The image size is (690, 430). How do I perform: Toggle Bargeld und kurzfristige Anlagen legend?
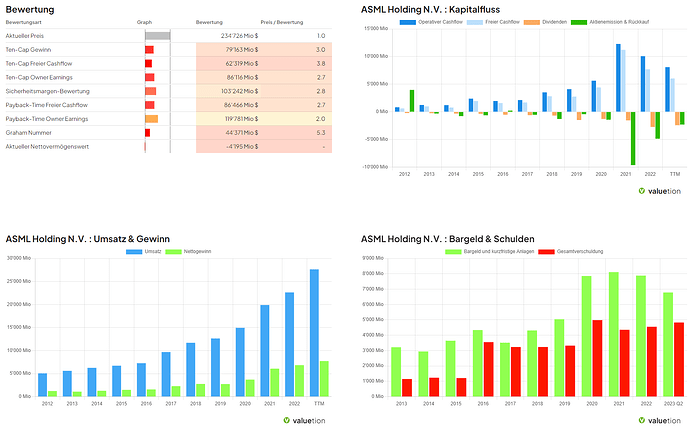pyautogui.click(x=489, y=252)
